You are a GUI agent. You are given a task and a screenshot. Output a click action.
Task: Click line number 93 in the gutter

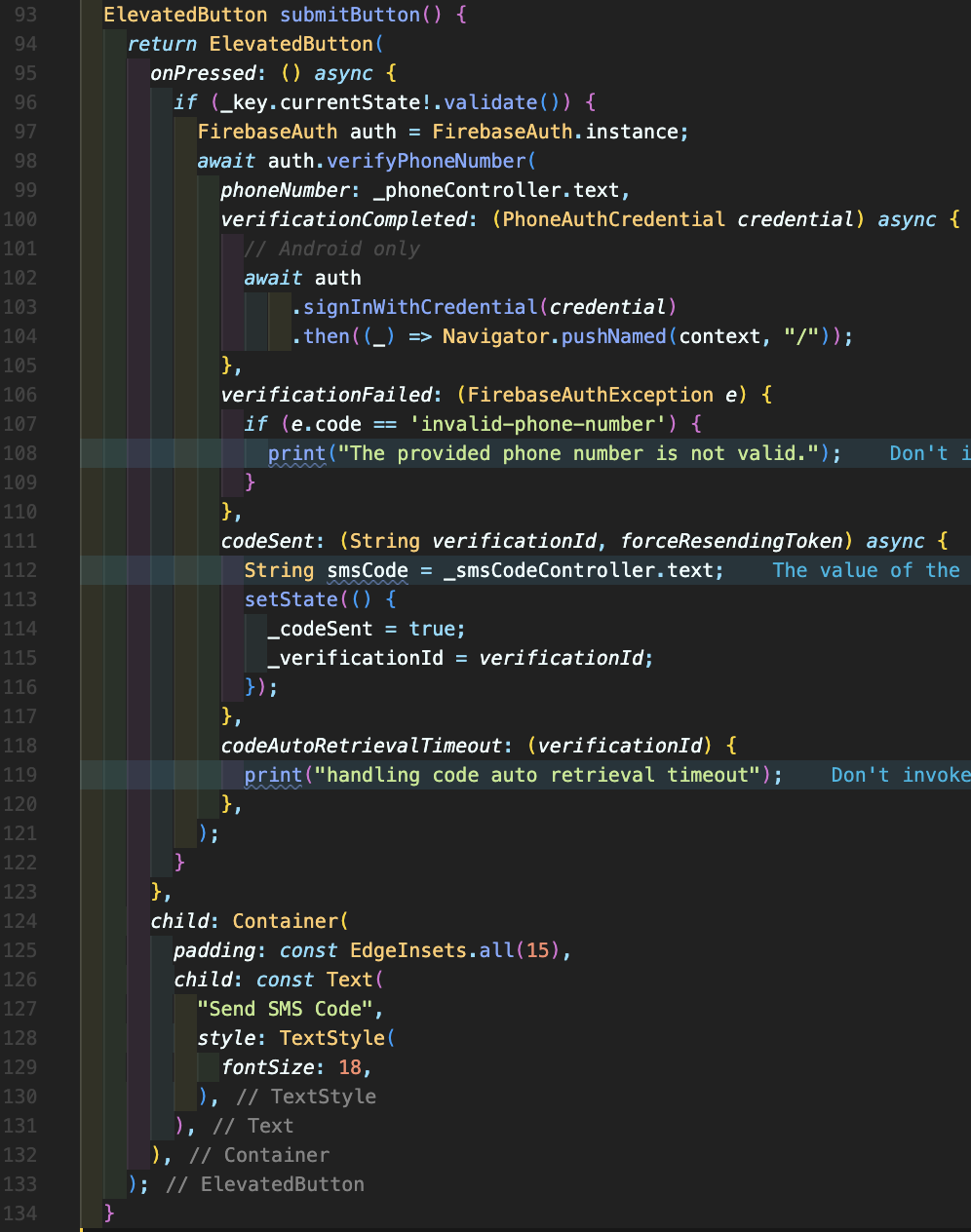point(25,15)
